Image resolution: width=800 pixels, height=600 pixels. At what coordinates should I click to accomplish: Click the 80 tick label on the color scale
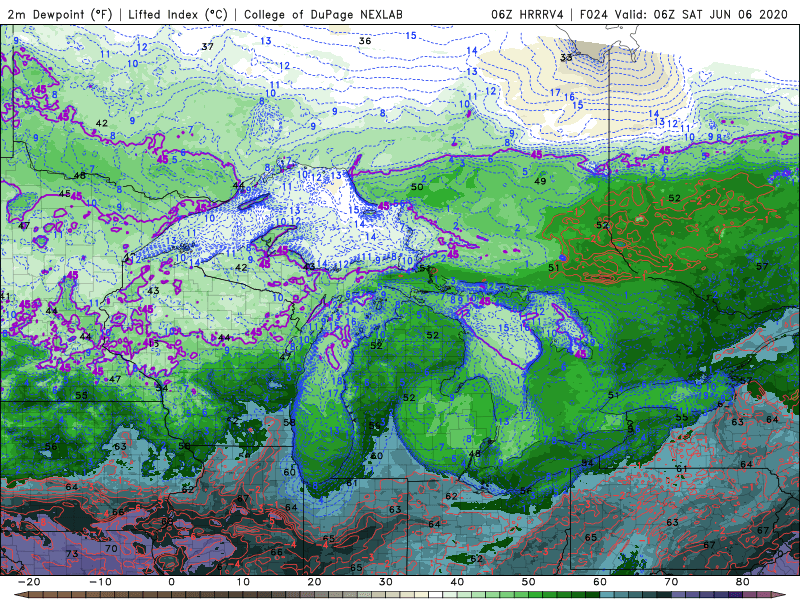pyautogui.click(x=743, y=582)
